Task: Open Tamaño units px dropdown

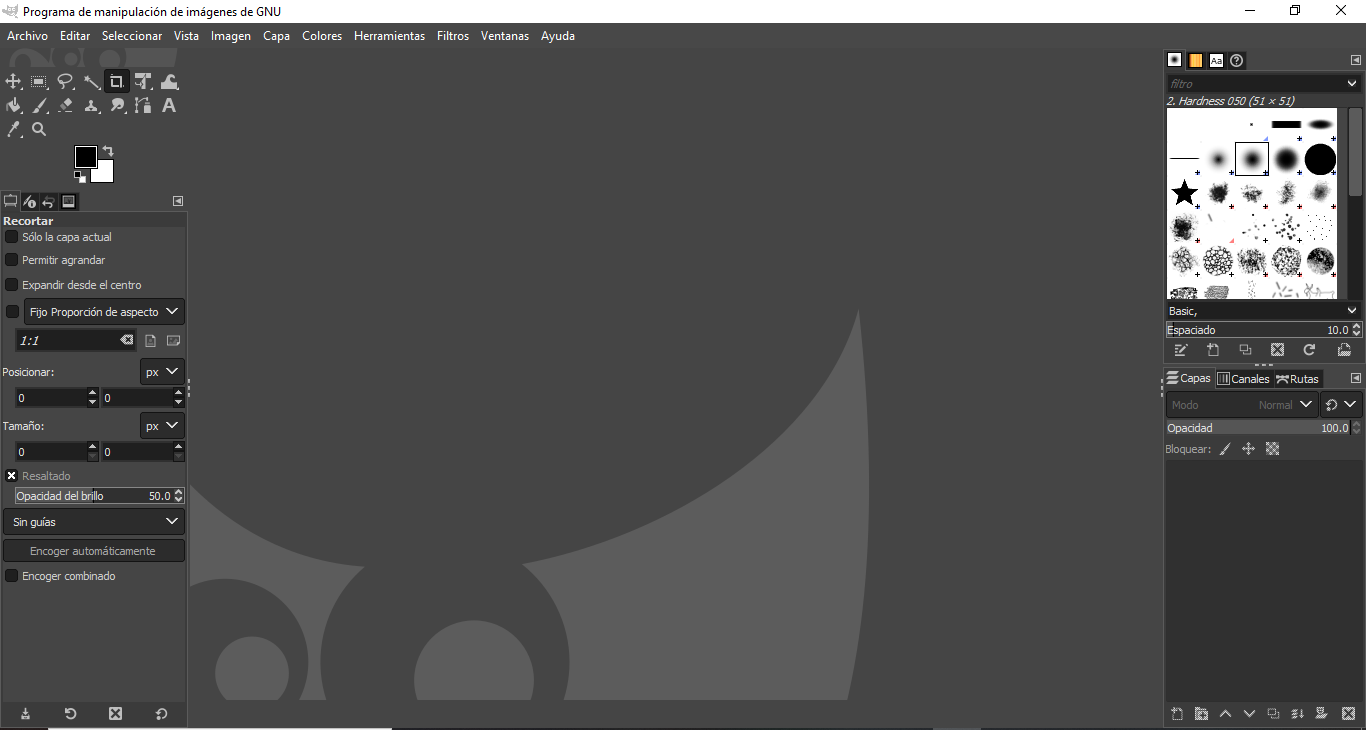Action: pos(162,426)
